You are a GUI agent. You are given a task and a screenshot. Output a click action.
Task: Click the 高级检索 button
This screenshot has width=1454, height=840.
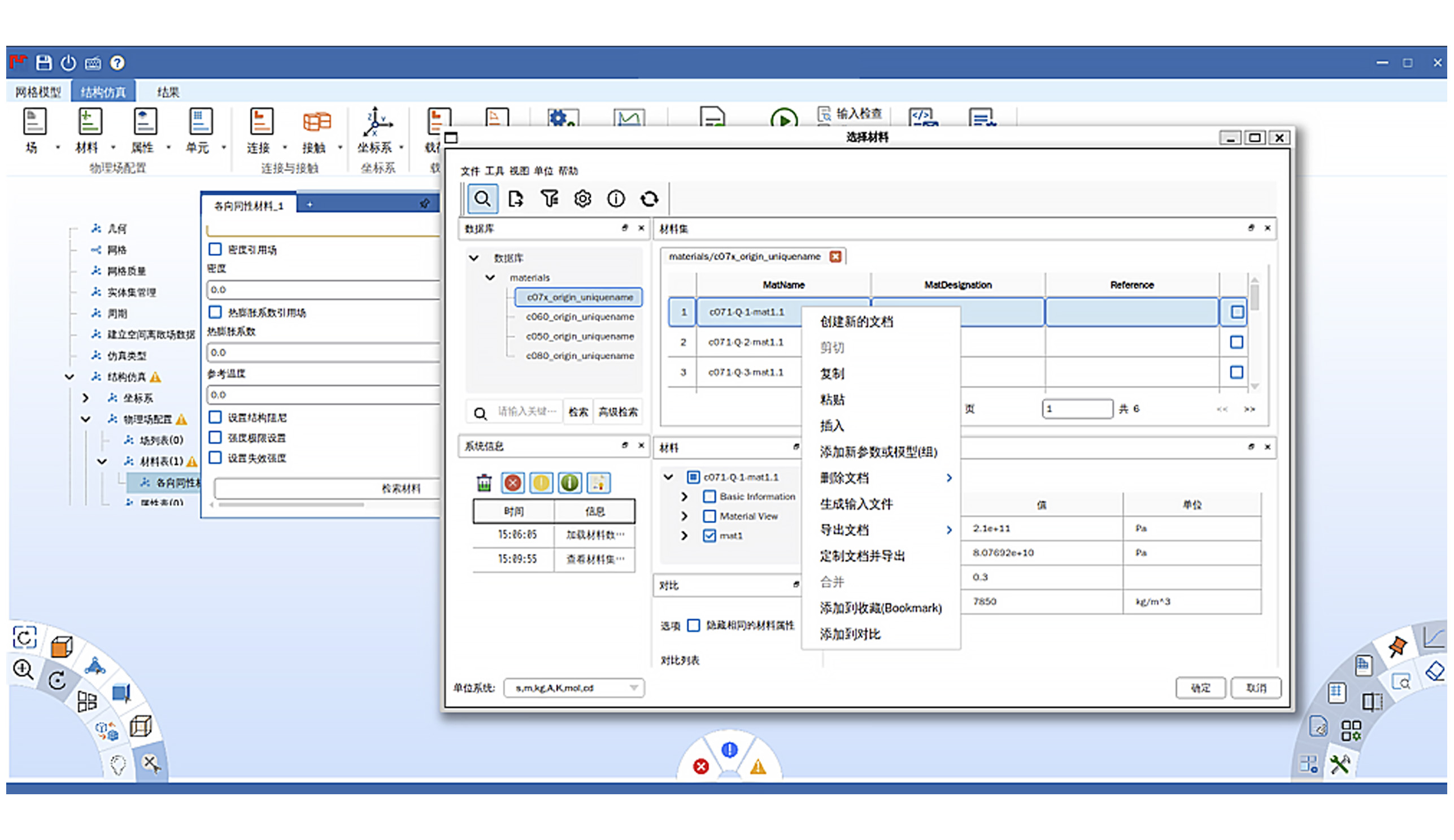click(x=618, y=412)
